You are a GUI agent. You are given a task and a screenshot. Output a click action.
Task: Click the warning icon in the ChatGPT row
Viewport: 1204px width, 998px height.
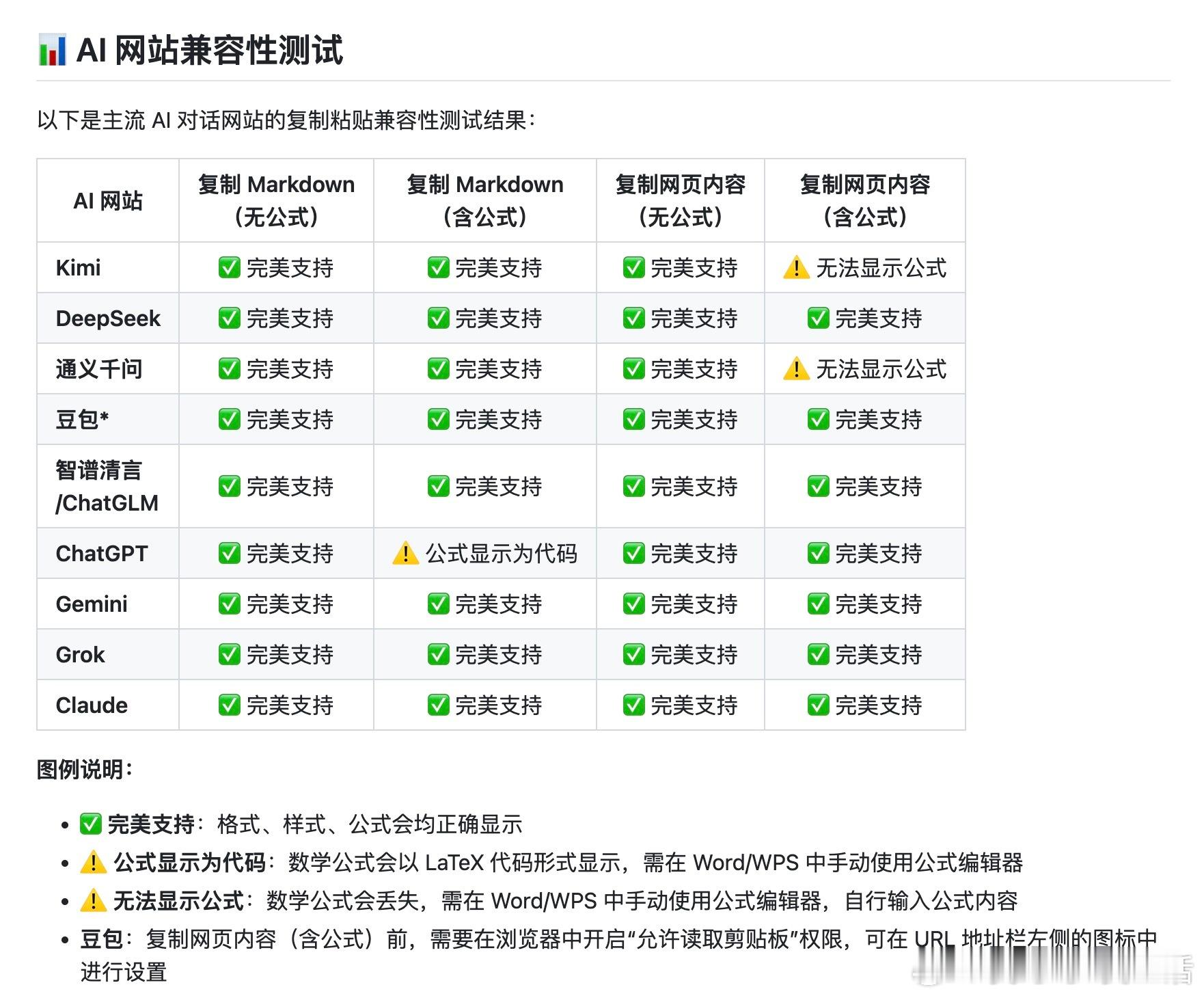(405, 553)
